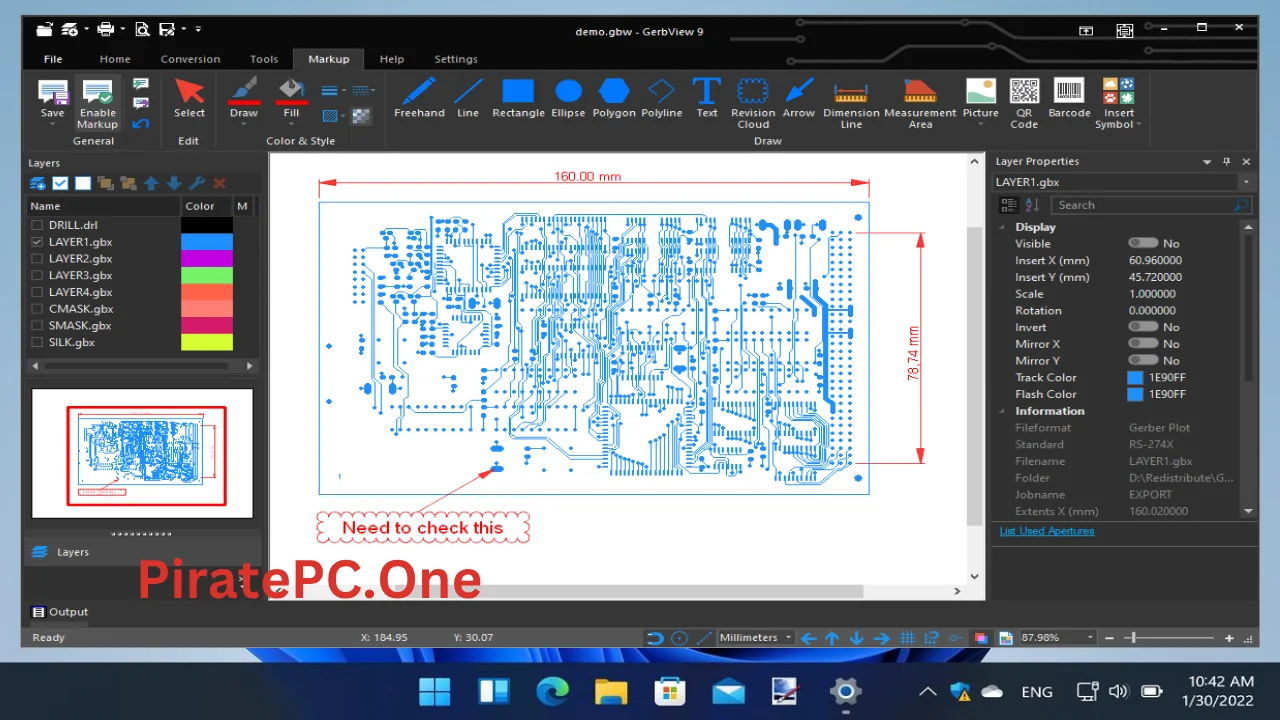Toggle the Invert switch
The image size is (1280, 720).
[x=1143, y=327]
